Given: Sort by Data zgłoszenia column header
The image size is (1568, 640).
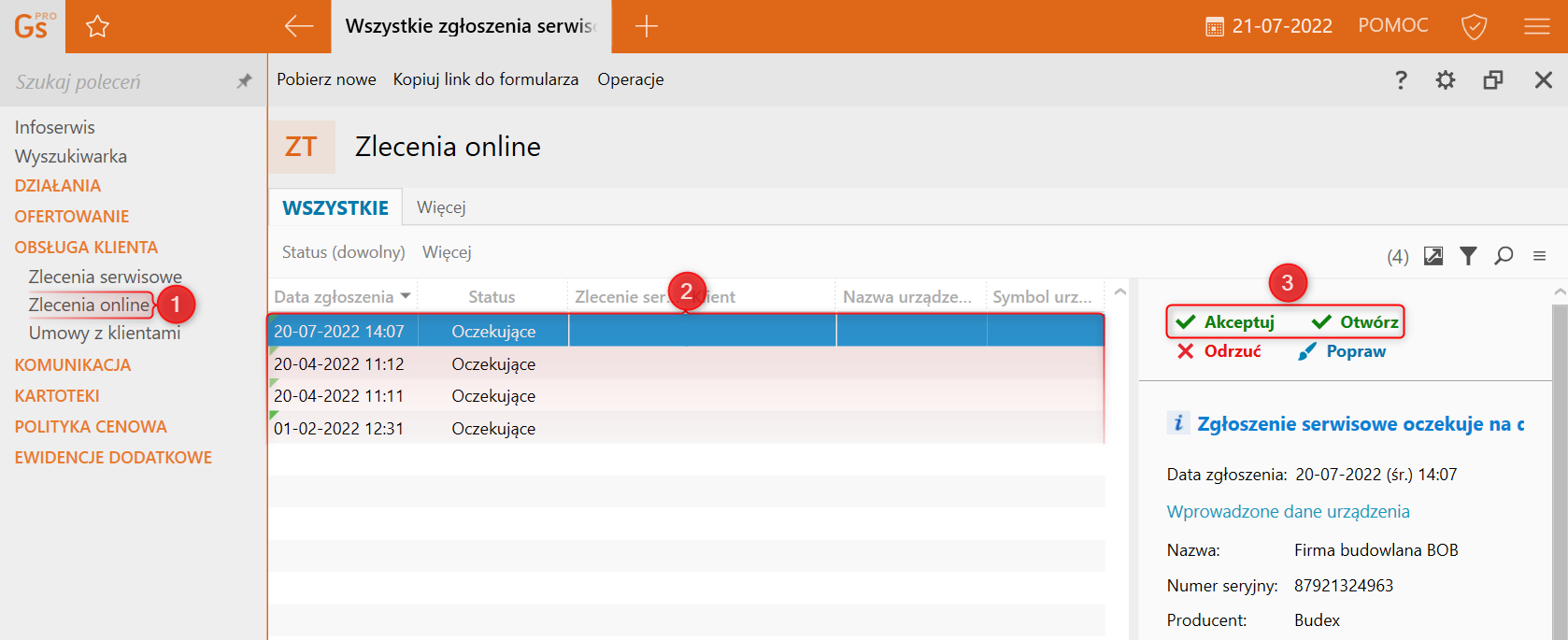Looking at the screenshot, I should (x=342, y=296).
